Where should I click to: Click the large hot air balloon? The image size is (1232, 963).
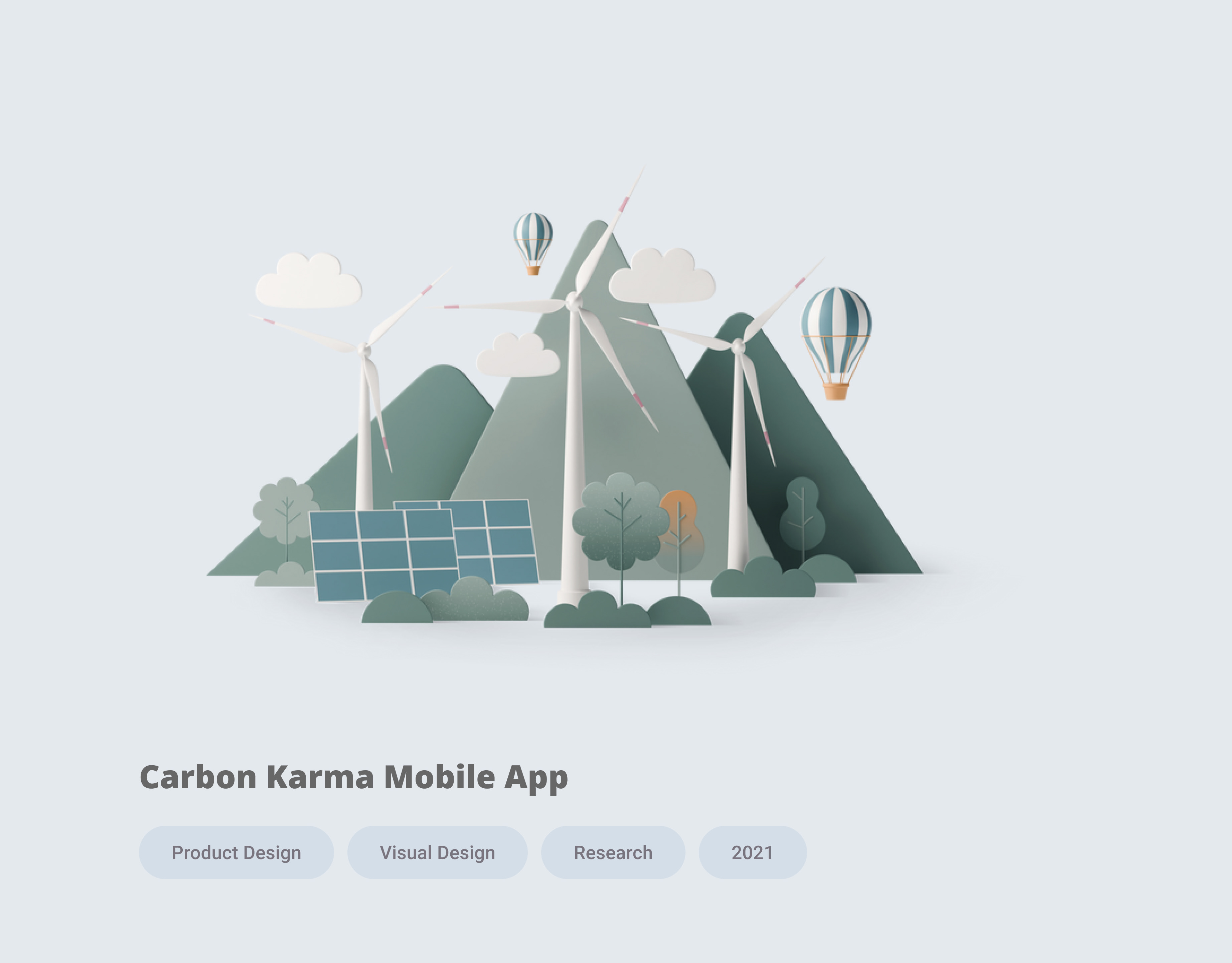[x=836, y=343]
